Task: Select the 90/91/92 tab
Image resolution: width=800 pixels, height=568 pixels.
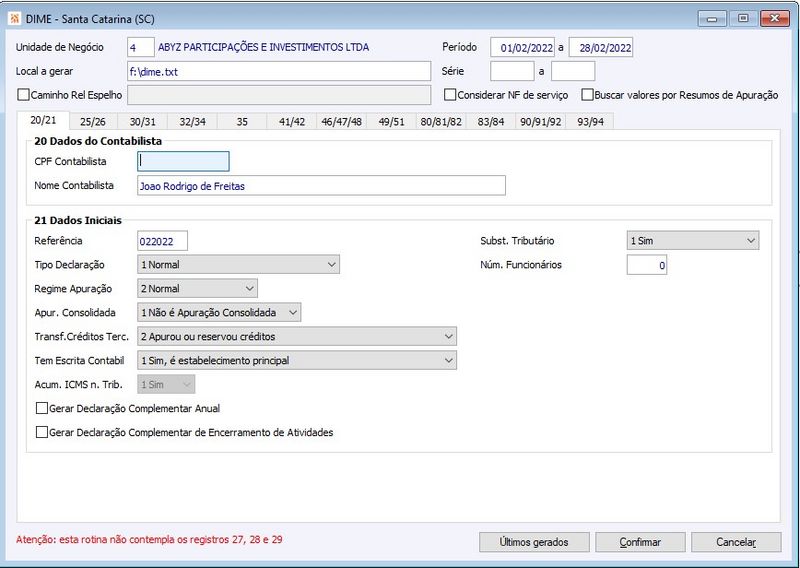Action: [x=540, y=121]
